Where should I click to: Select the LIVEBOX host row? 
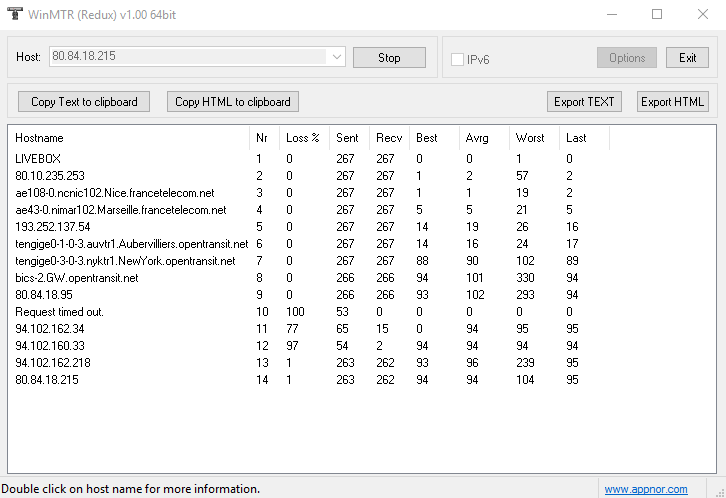pos(38,158)
